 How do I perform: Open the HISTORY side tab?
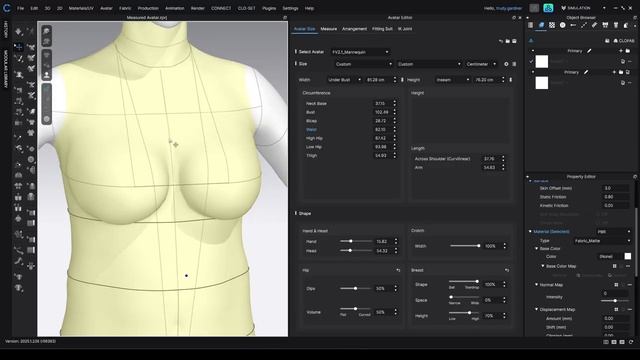tap(6, 30)
